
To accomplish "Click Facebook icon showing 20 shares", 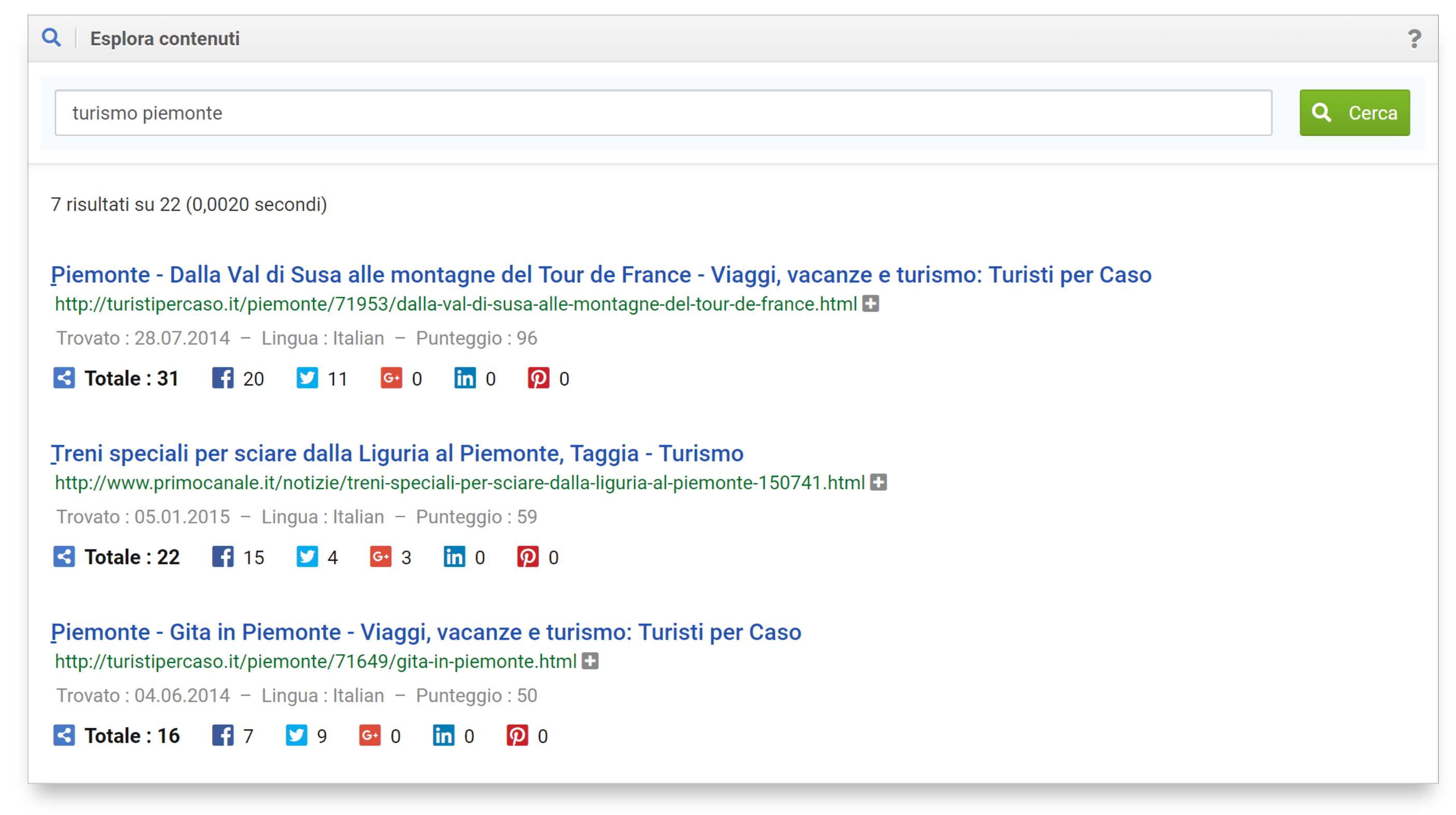I will (x=222, y=378).
